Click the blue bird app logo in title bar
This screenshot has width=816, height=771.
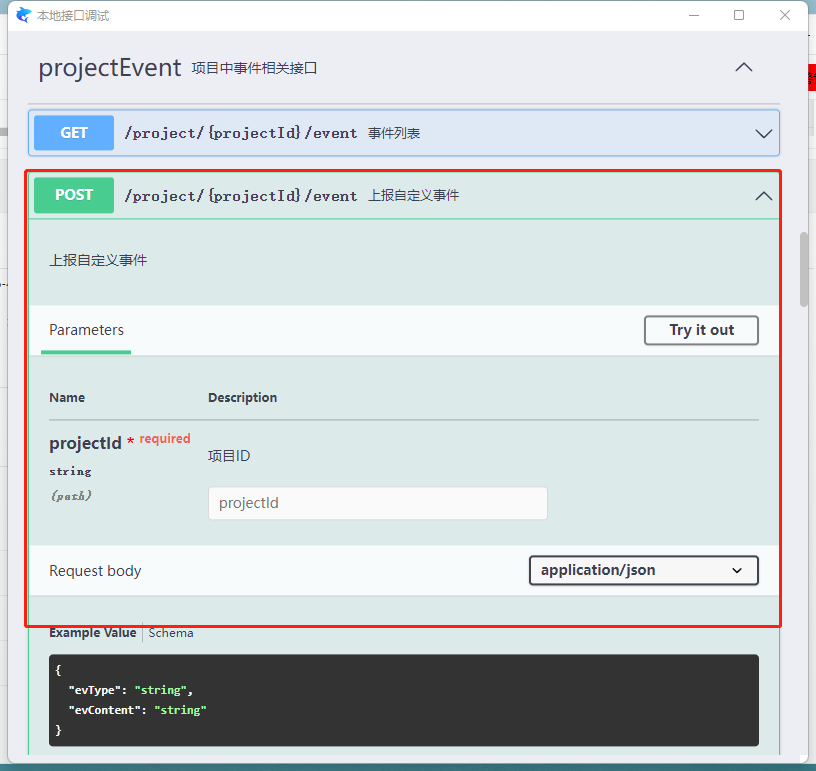[23, 15]
